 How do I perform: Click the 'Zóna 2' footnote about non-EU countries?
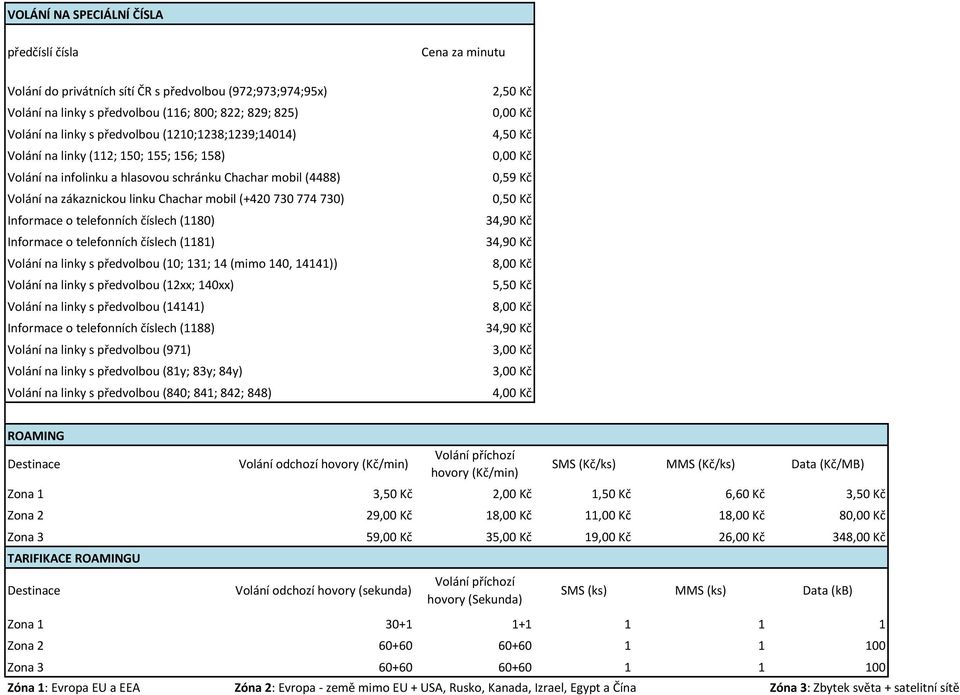[435, 688]
